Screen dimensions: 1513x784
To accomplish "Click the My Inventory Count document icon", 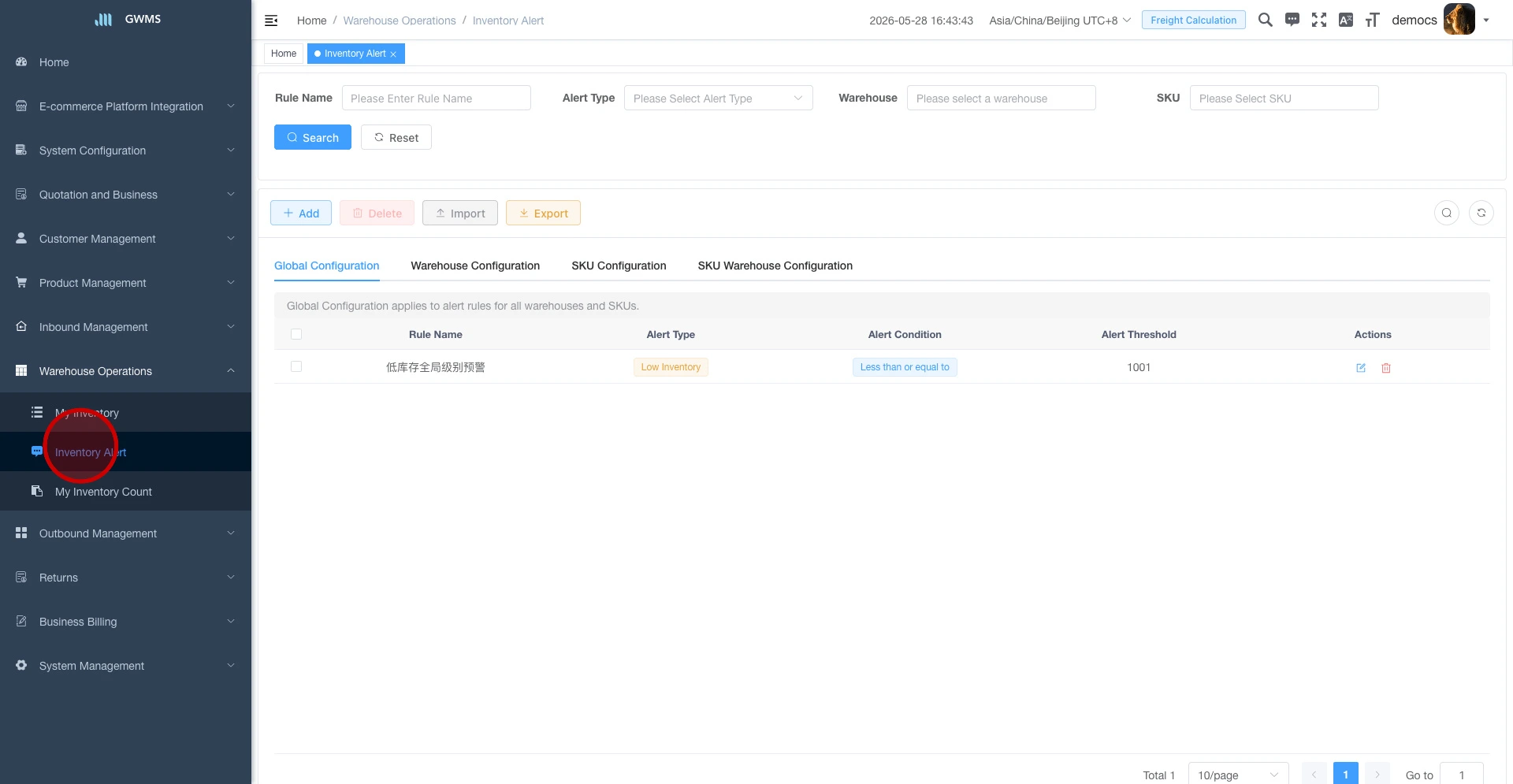I will tap(37, 491).
